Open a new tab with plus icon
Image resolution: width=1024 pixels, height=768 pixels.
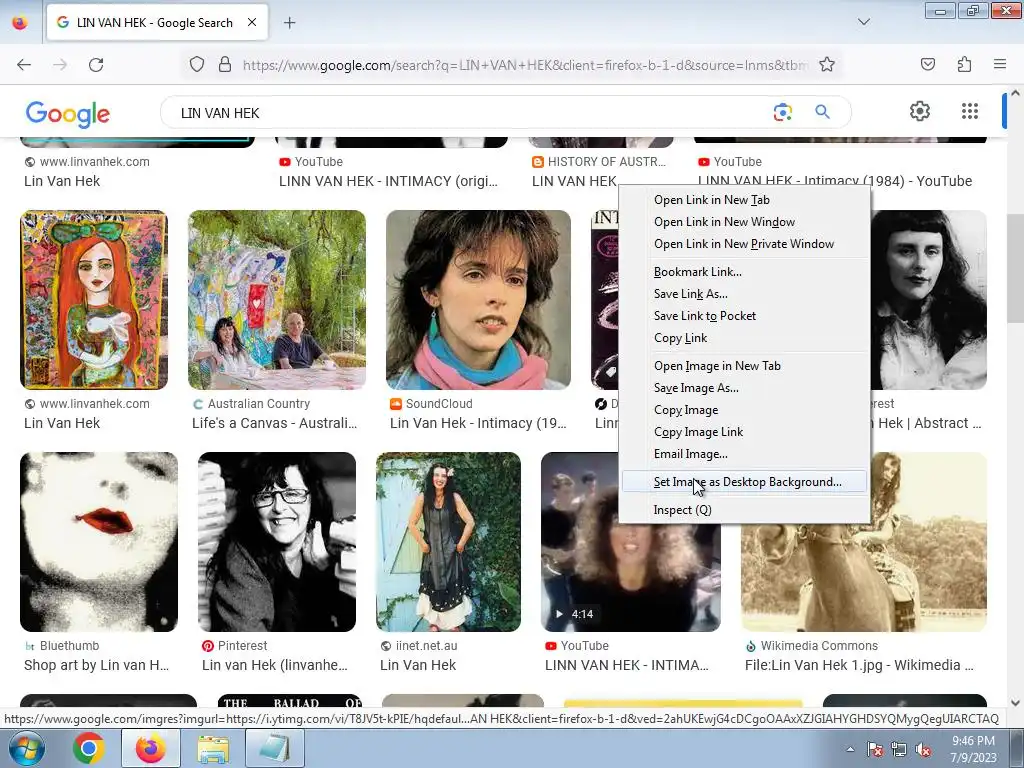tap(289, 23)
